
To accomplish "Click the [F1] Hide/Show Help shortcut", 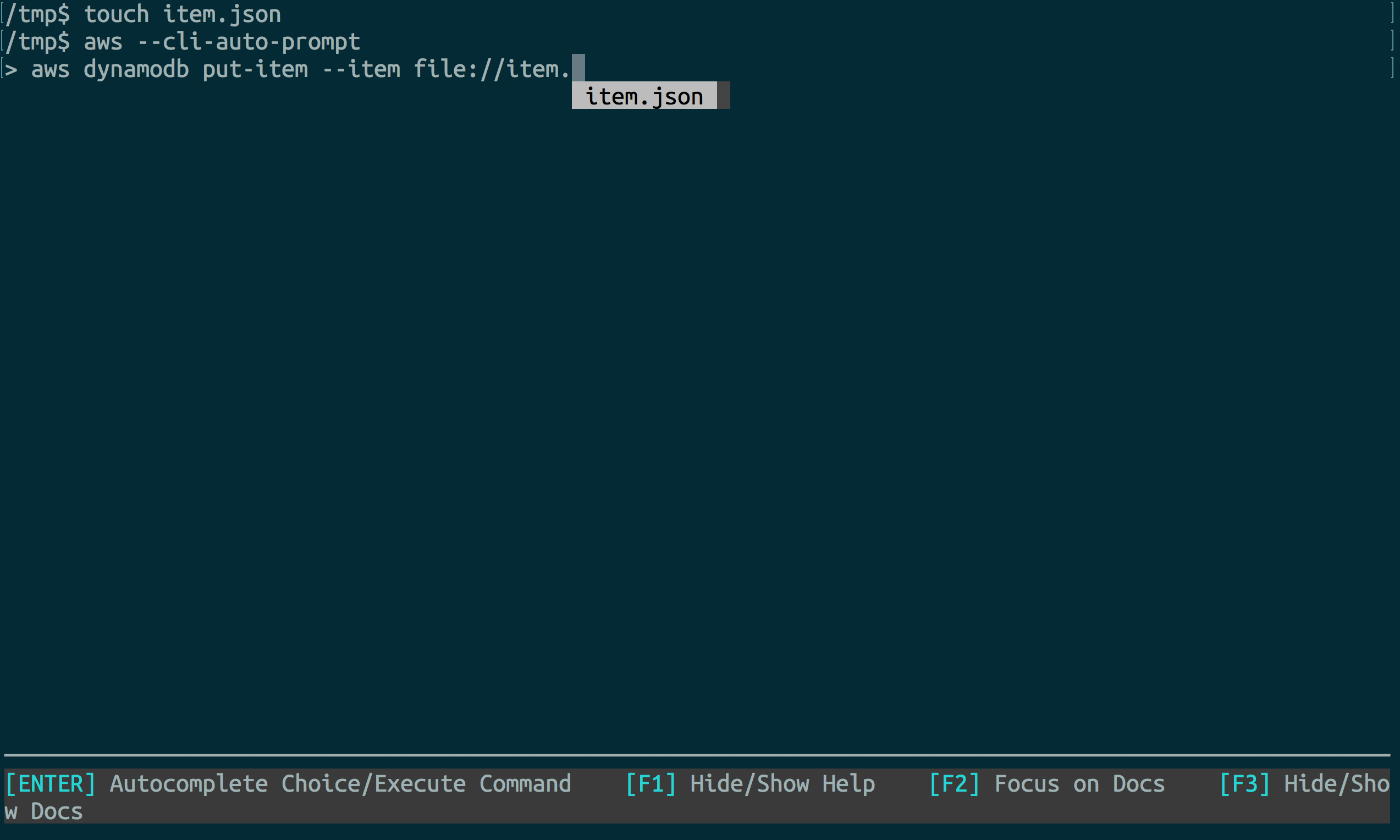I will [651, 784].
